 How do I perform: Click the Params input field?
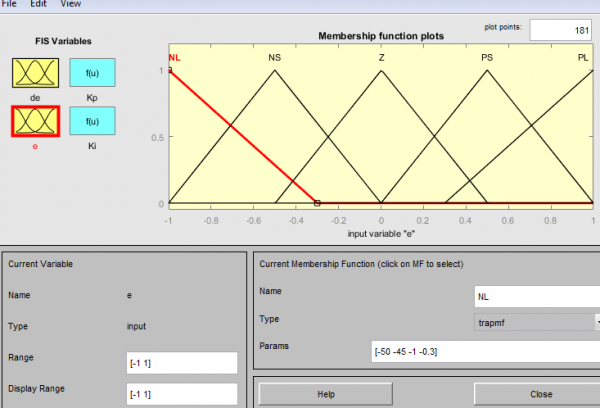point(486,351)
